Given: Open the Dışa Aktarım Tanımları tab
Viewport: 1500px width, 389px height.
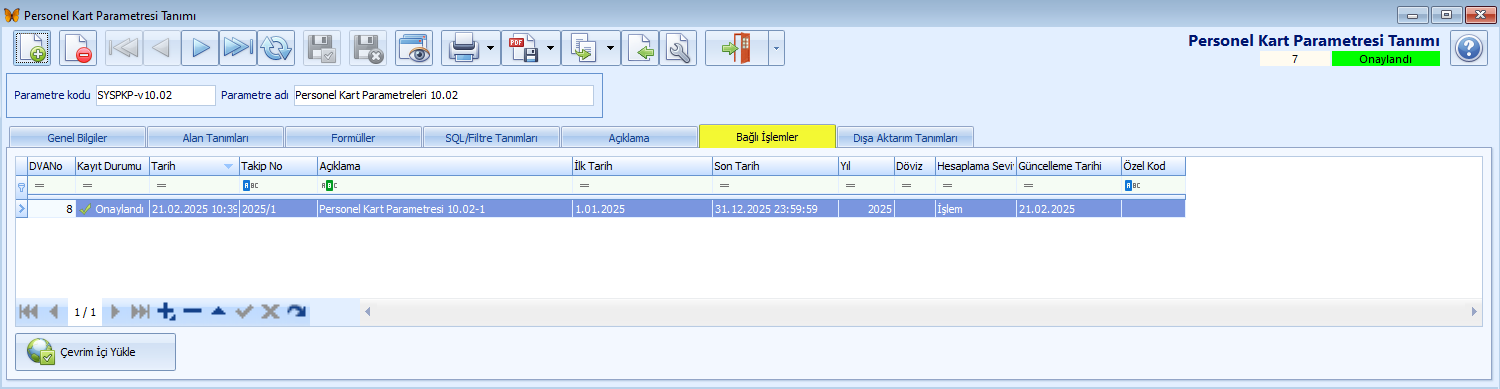Looking at the screenshot, I should pyautogui.click(x=905, y=137).
